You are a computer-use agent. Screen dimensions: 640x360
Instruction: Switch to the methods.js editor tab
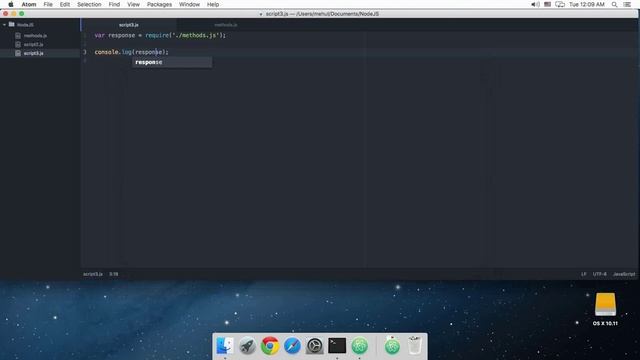[225, 25]
